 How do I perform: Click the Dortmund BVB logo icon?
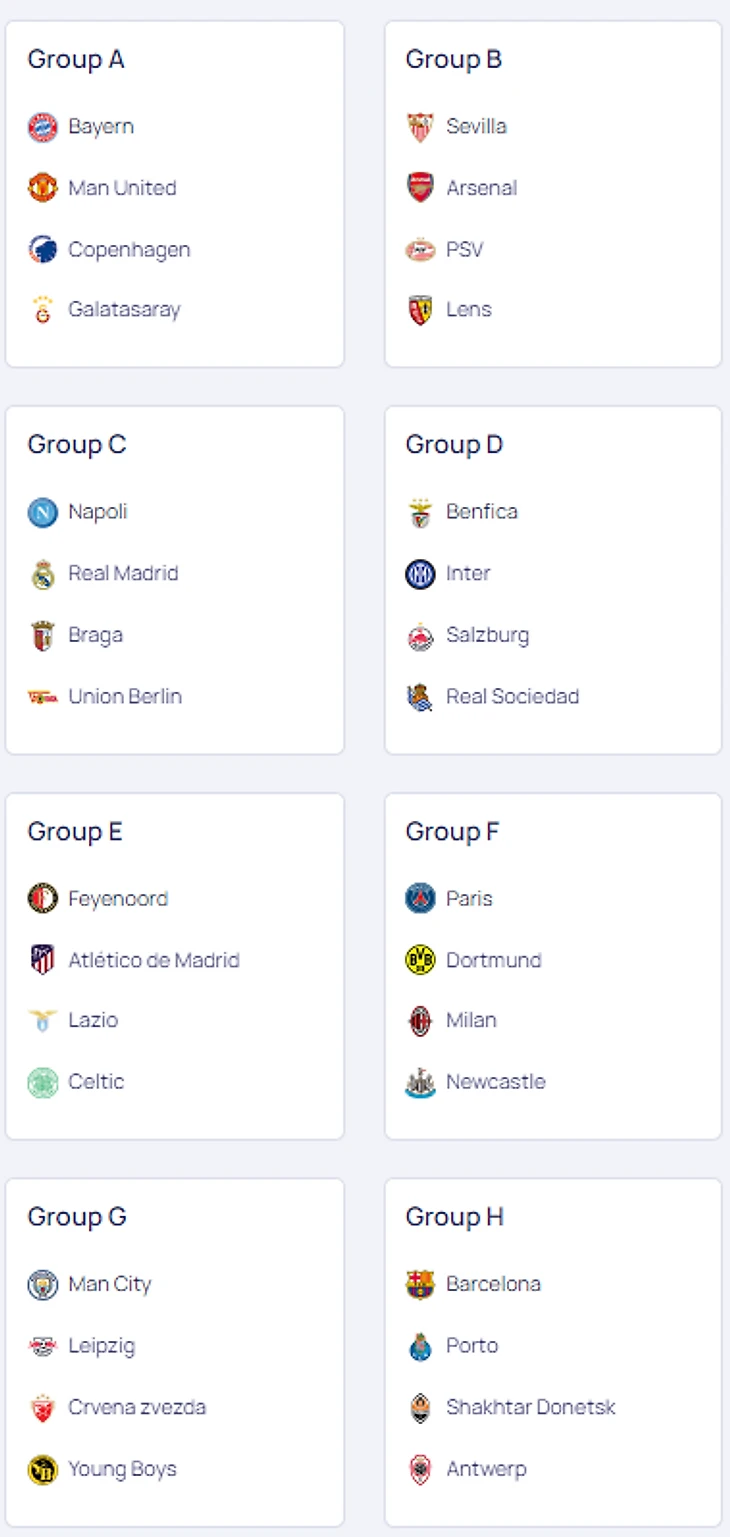(x=420, y=960)
